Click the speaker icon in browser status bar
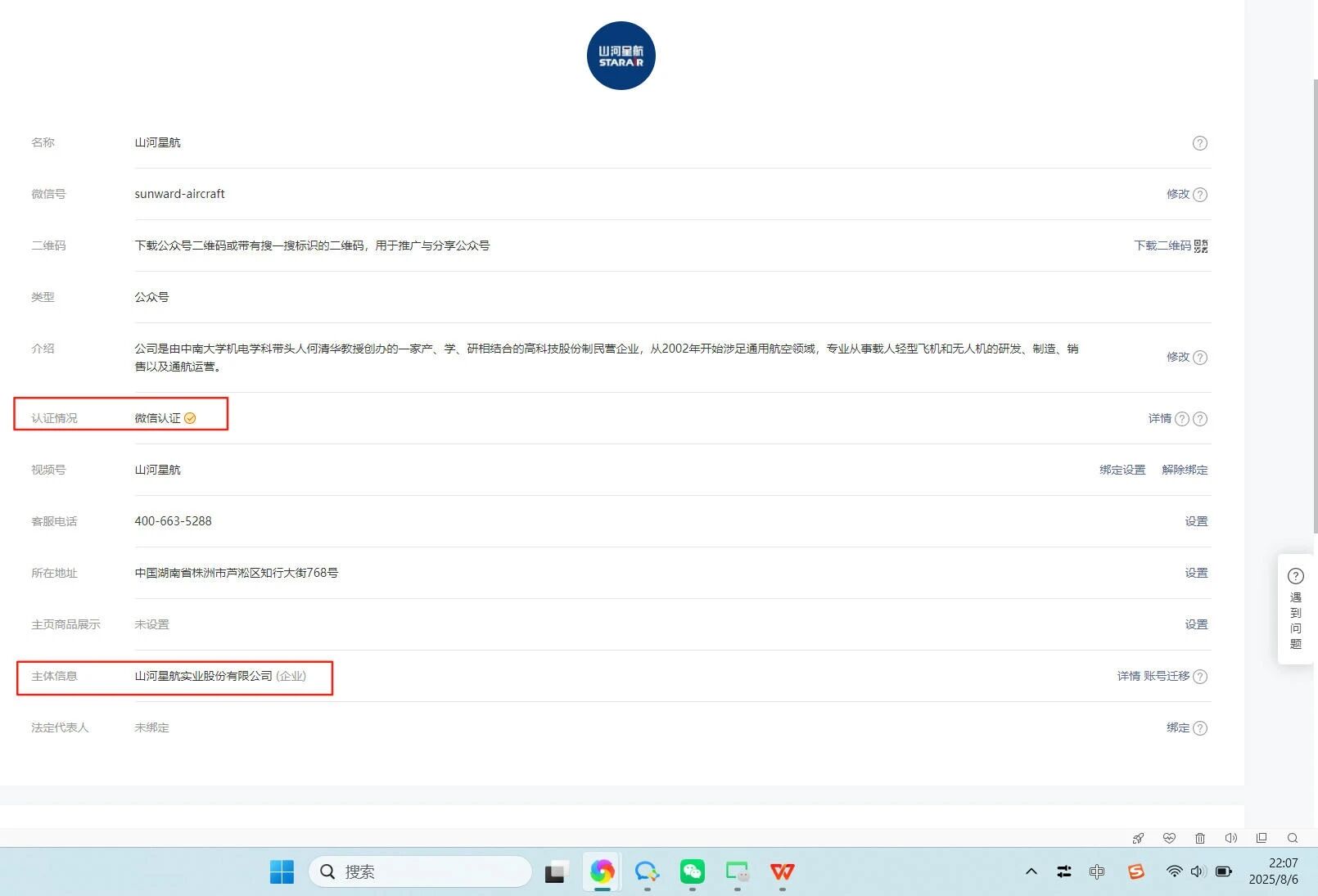1318x896 pixels. (1230, 838)
